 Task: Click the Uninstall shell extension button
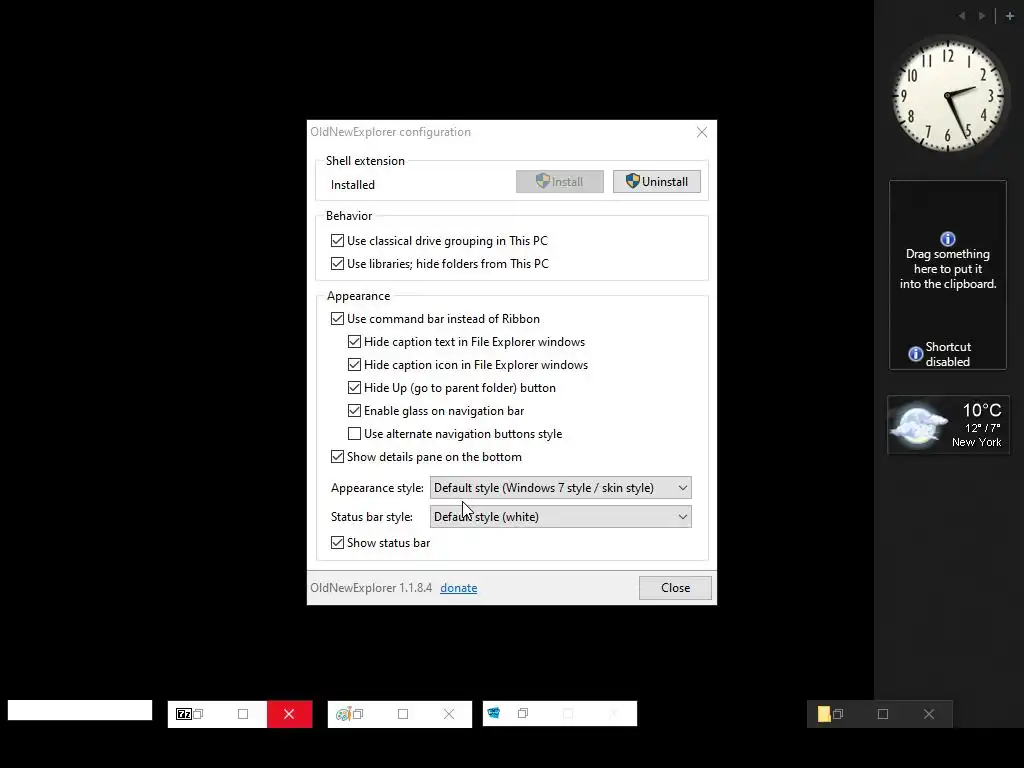coord(656,182)
